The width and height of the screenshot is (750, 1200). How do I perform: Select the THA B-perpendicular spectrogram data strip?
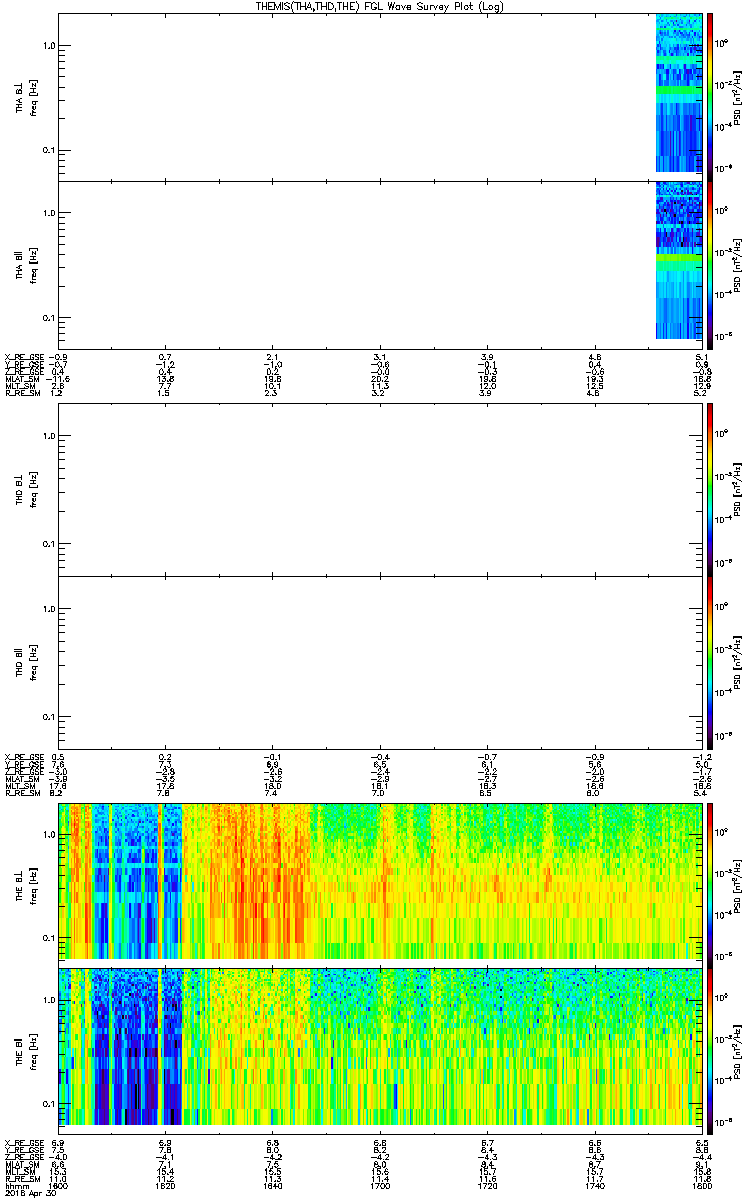pyautogui.click(x=679, y=94)
